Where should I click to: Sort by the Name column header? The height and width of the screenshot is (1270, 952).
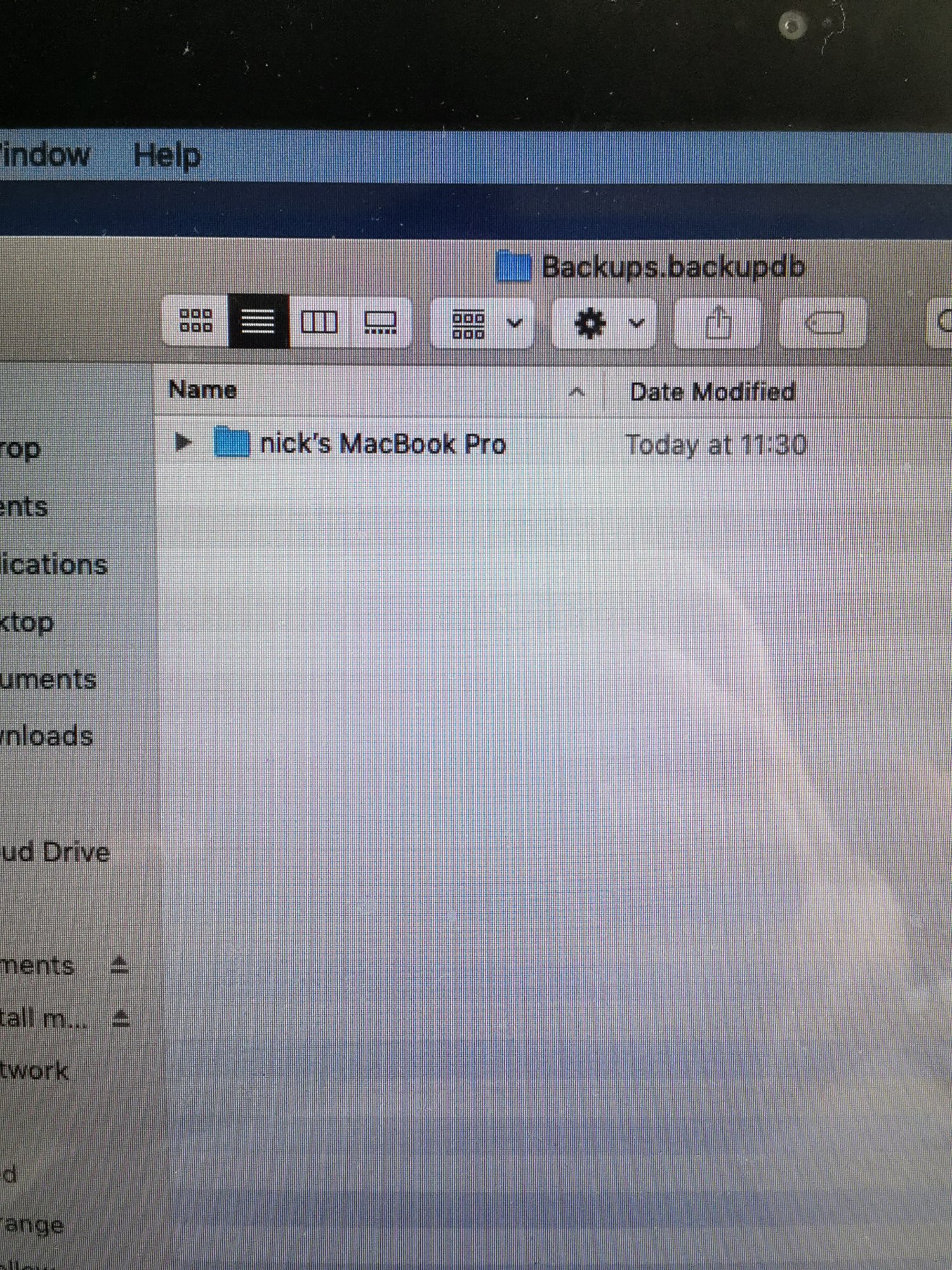pyautogui.click(x=202, y=389)
